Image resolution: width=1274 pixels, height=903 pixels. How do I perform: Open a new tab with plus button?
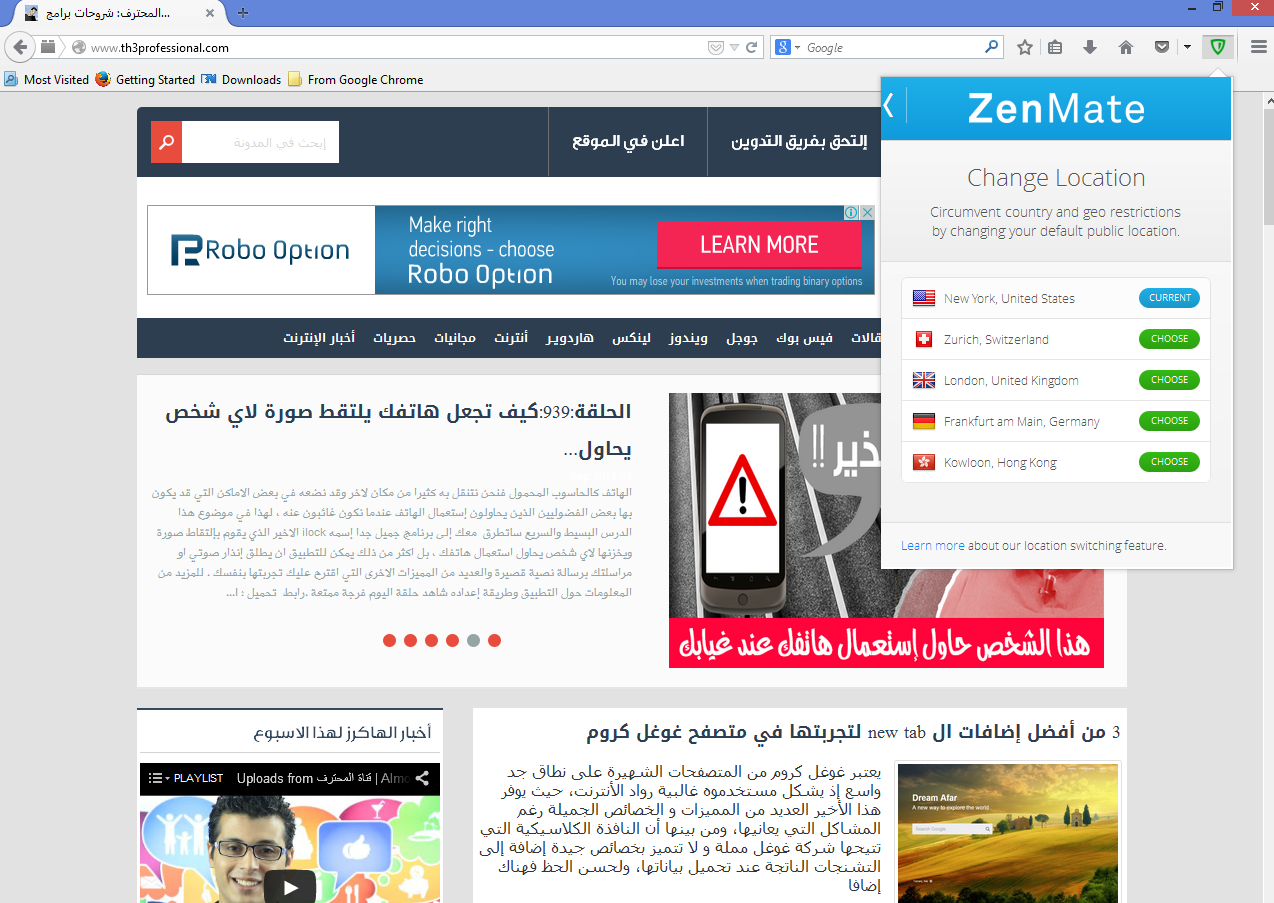point(242,13)
